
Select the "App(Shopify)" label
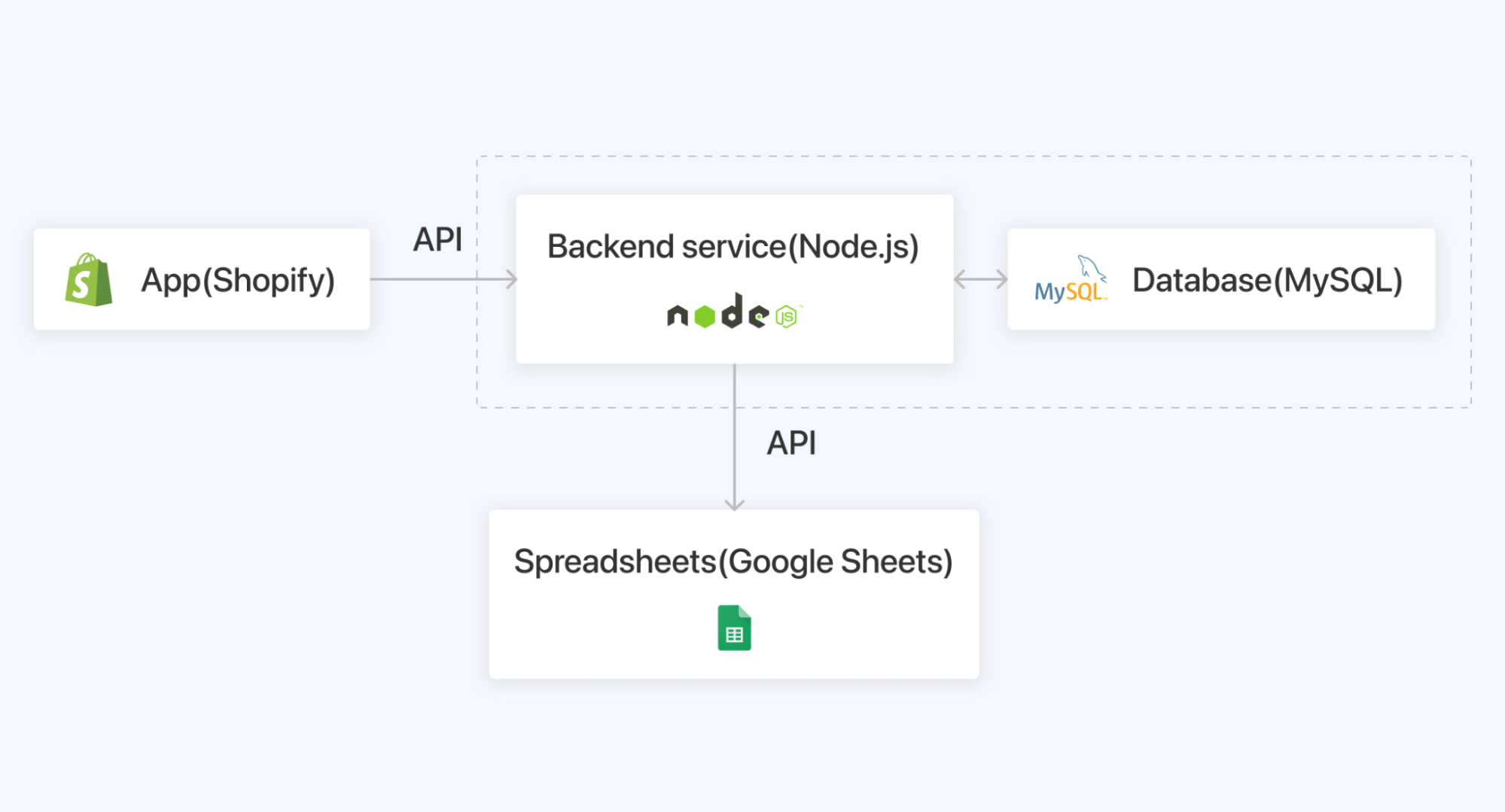[238, 281]
